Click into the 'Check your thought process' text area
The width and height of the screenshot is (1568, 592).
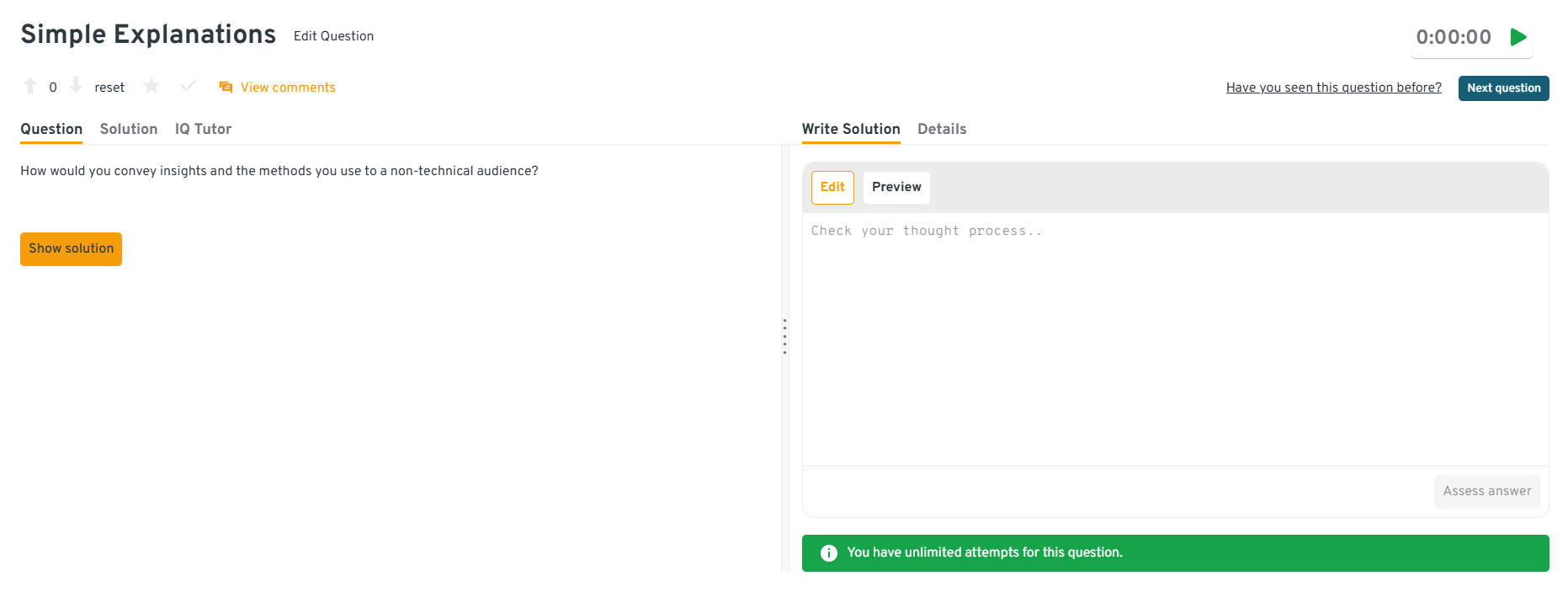pos(1175,337)
